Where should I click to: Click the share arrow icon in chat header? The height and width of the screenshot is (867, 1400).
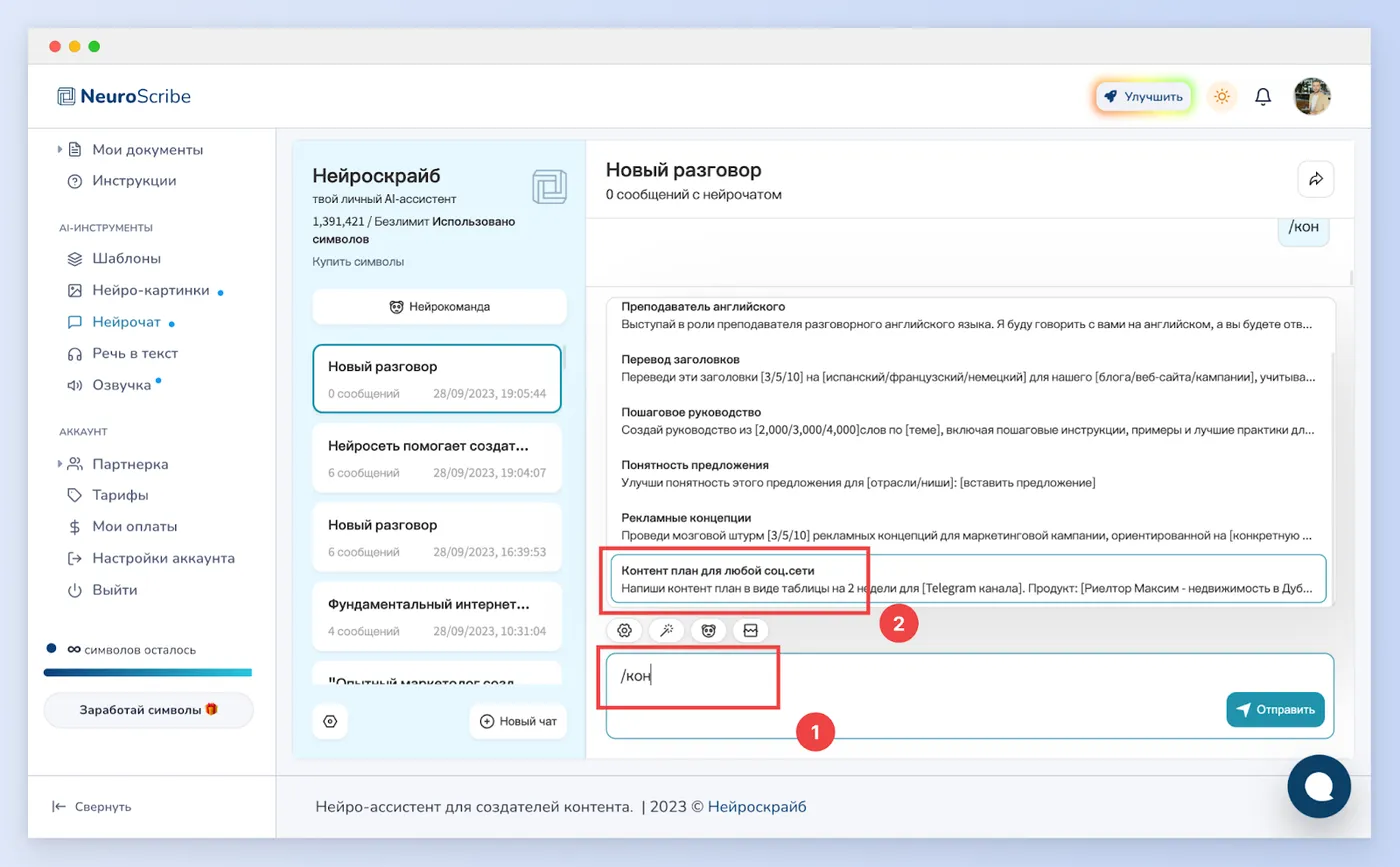click(x=1315, y=179)
